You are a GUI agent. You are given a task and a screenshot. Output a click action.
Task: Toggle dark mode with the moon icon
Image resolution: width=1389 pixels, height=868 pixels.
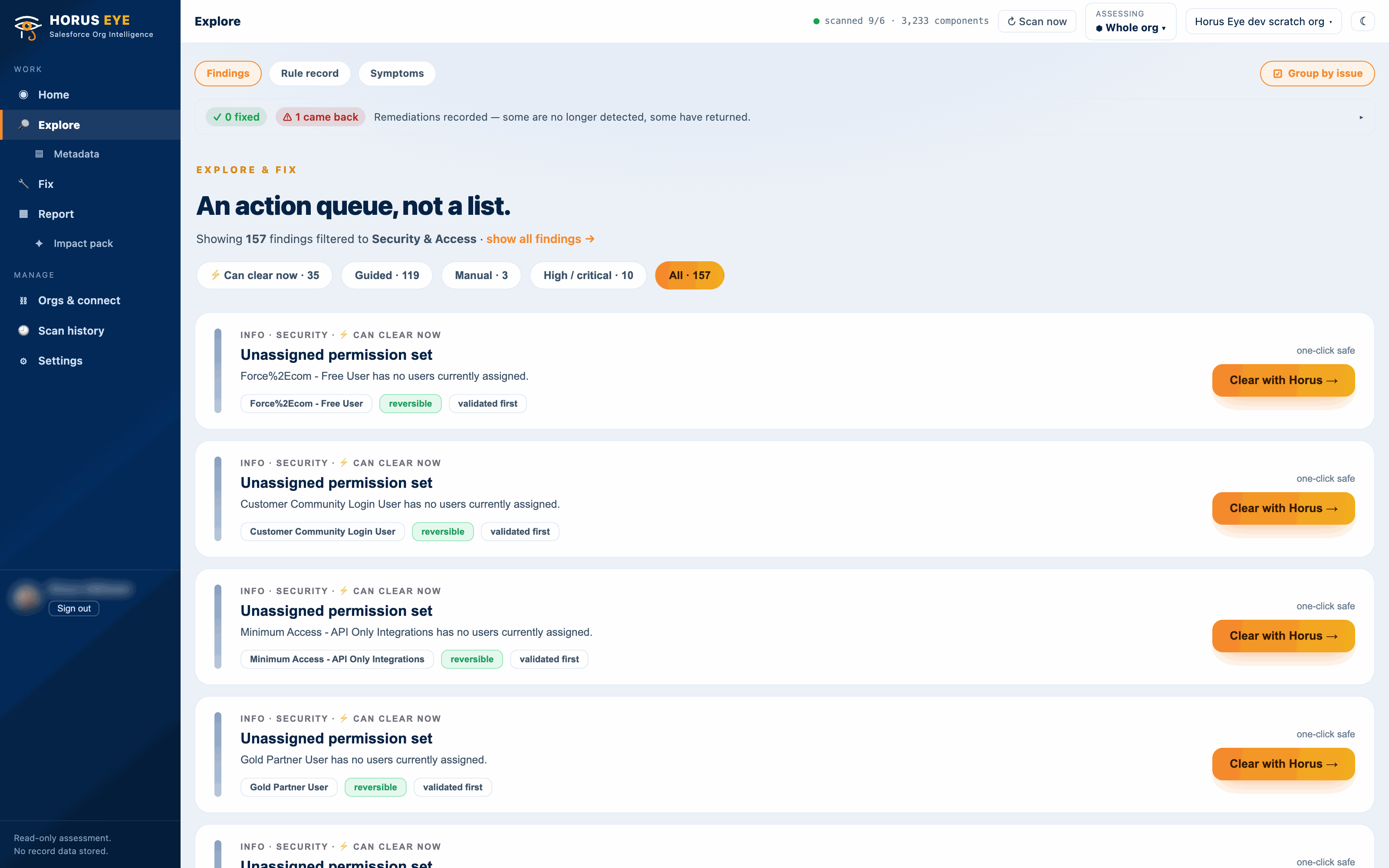click(x=1363, y=21)
